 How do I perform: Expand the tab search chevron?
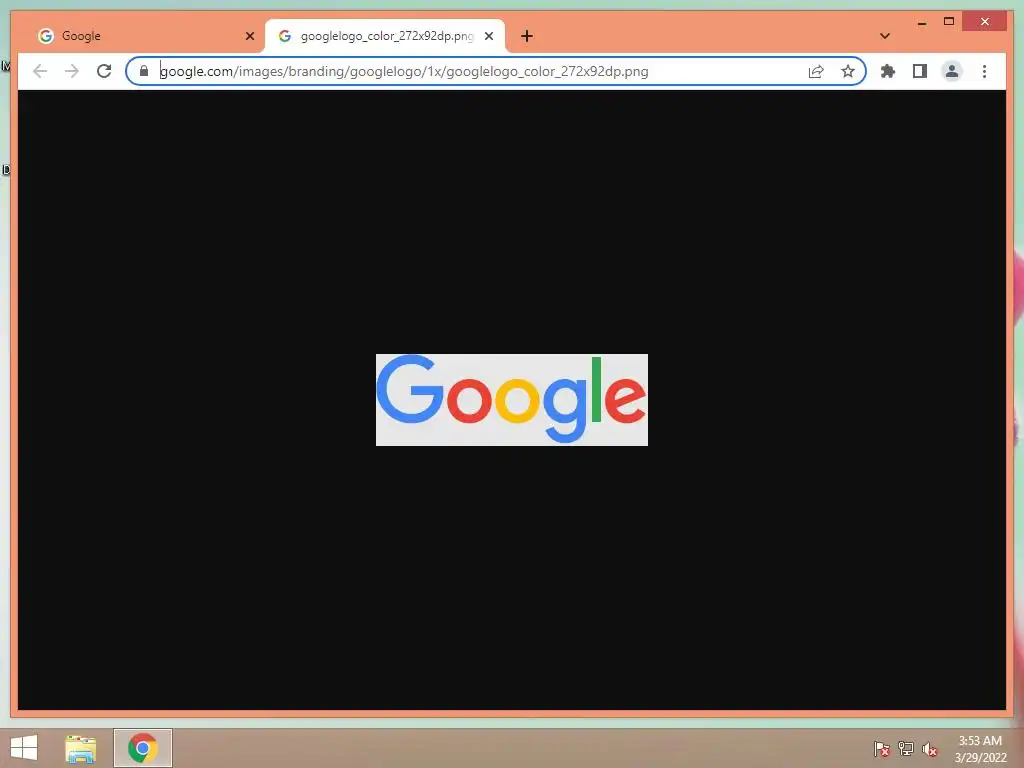885,36
